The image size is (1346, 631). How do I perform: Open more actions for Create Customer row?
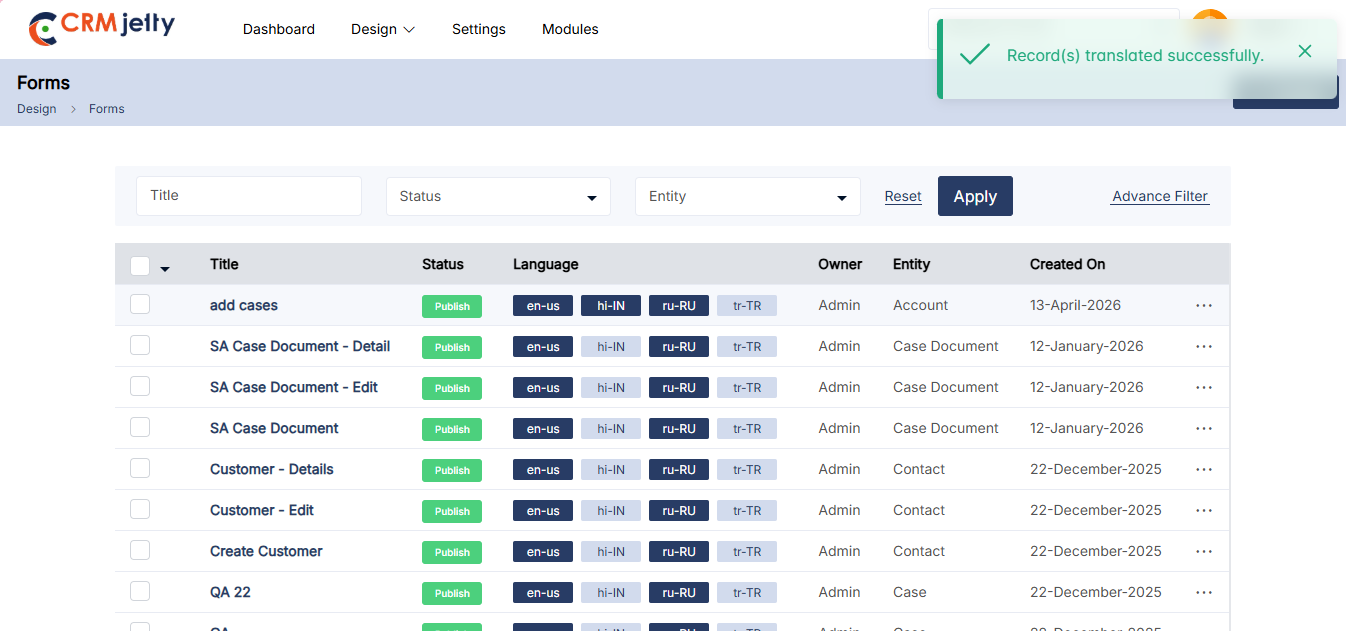click(1203, 551)
